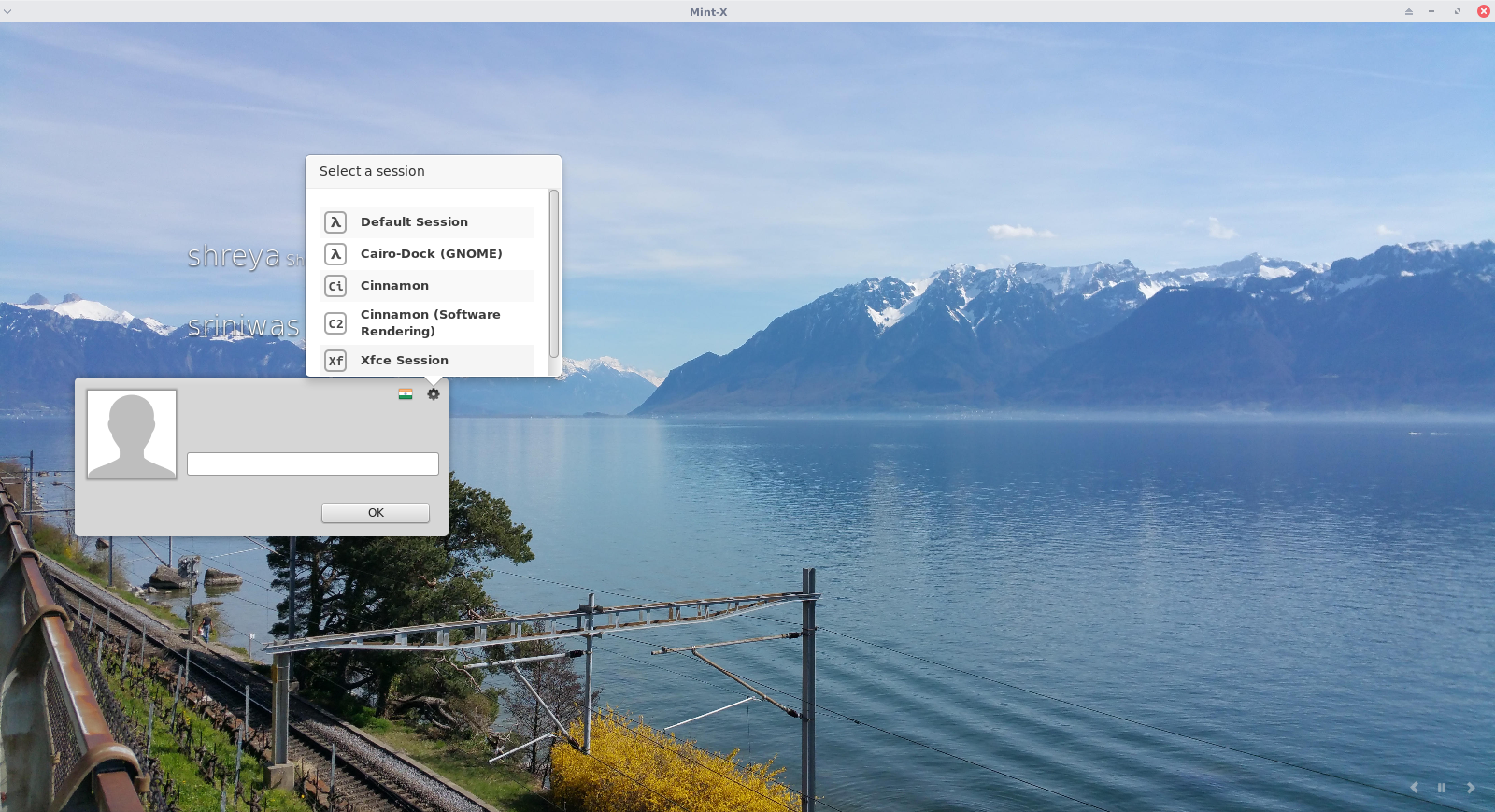Click the session list scrollbar

coord(554,273)
